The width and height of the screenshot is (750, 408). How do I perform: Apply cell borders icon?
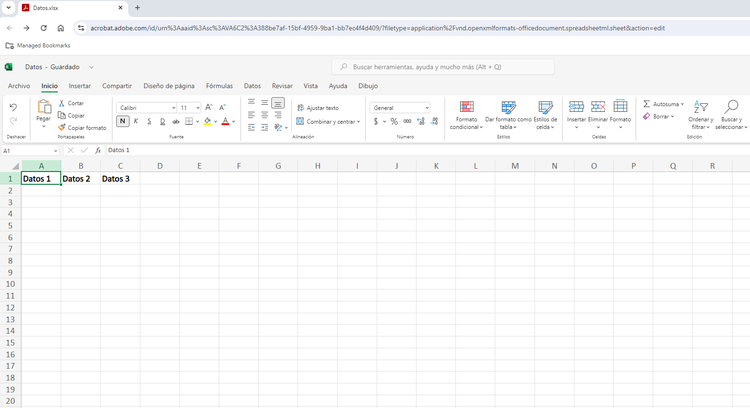(x=189, y=121)
